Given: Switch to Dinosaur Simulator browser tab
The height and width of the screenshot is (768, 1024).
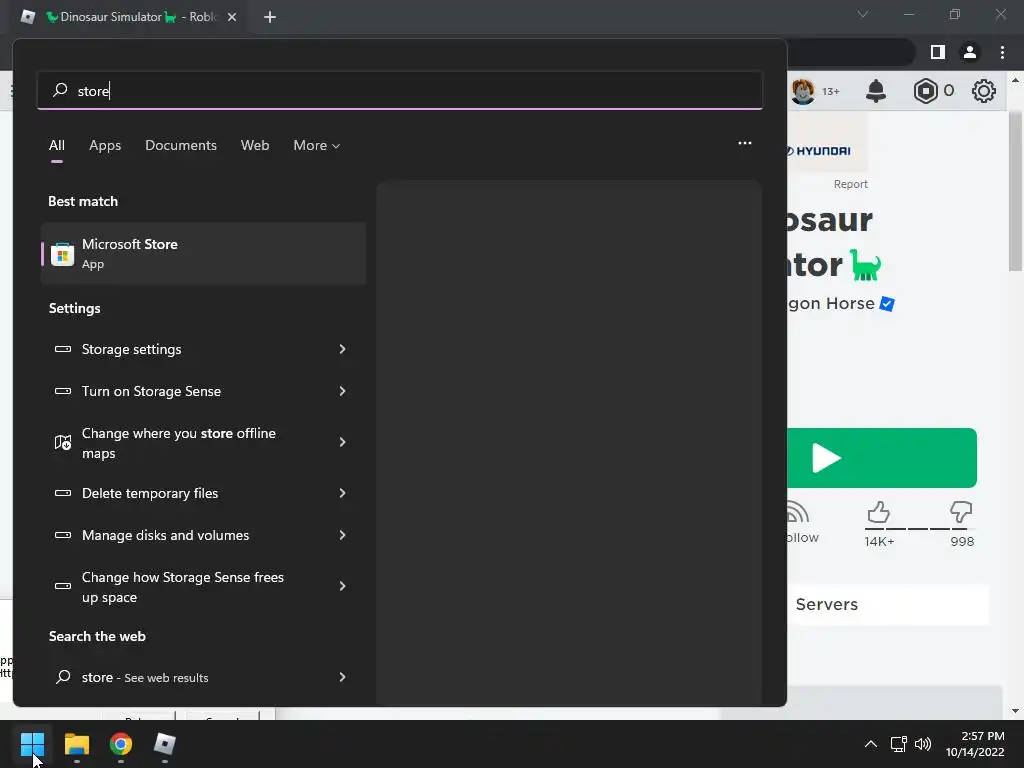Looking at the screenshot, I should pyautogui.click(x=131, y=17).
